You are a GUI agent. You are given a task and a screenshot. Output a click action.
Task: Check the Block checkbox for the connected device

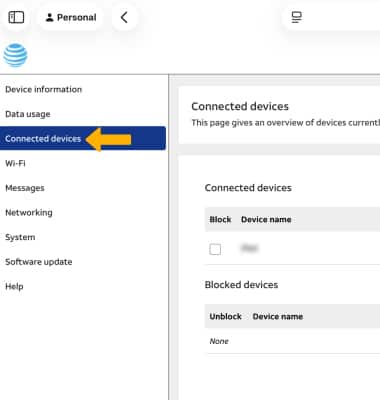(x=215, y=249)
